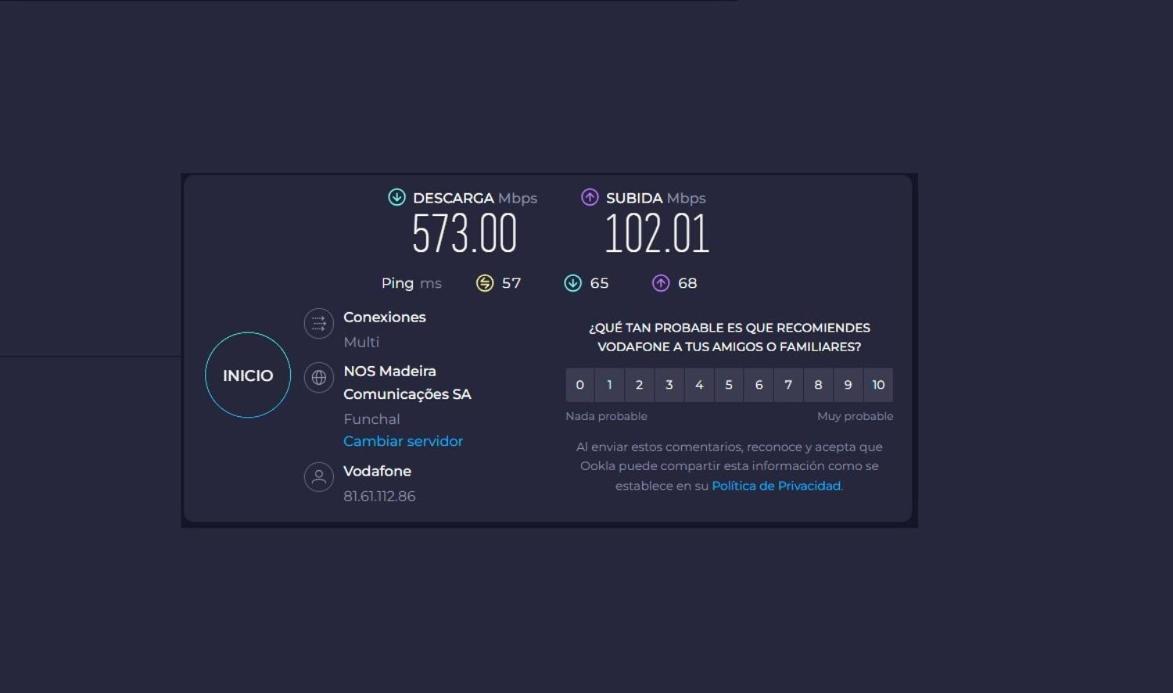Click the purple upload latency icon
This screenshot has height=693, width=1173.
tap(661, 283)
